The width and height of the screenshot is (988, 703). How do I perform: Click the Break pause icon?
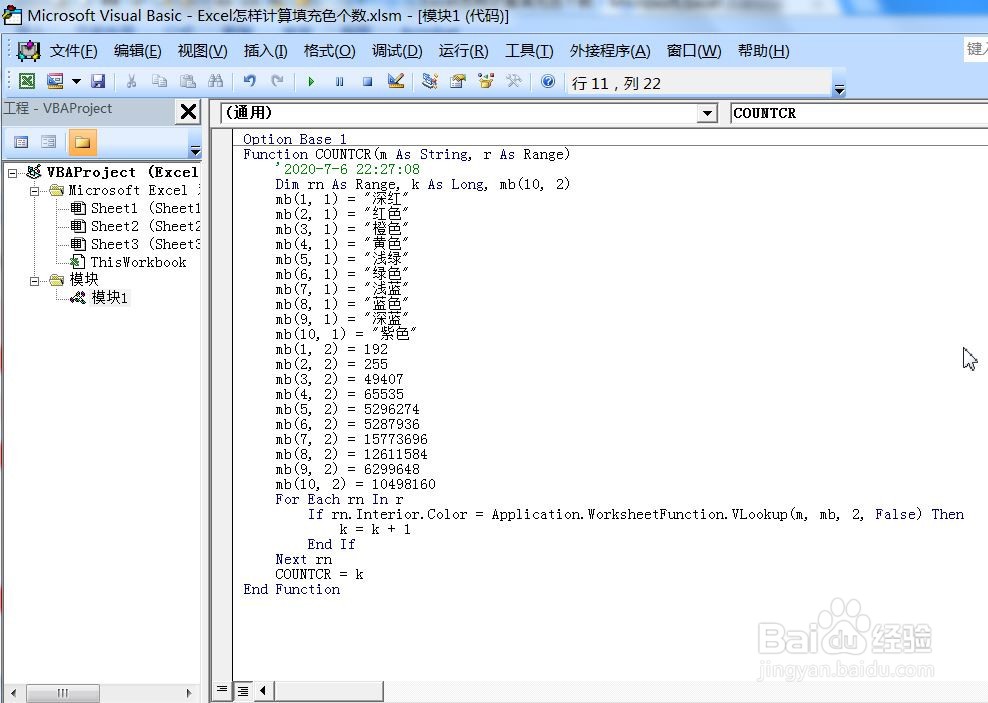tap(340, 81)
